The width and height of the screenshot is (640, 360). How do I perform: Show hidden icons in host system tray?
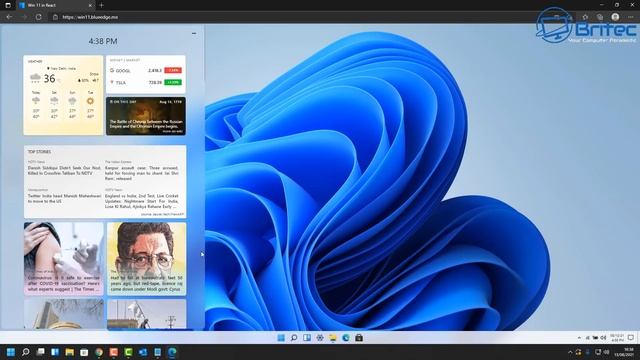pyautogui.click(x=570, y=352)
